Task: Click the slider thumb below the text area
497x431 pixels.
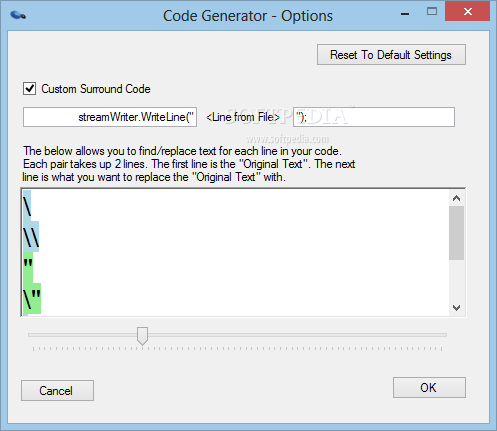Action: pos(142,336)
